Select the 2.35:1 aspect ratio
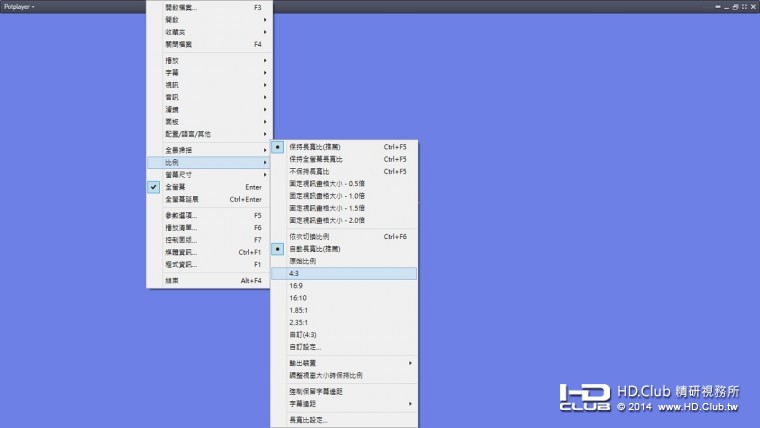 (344, 322)
